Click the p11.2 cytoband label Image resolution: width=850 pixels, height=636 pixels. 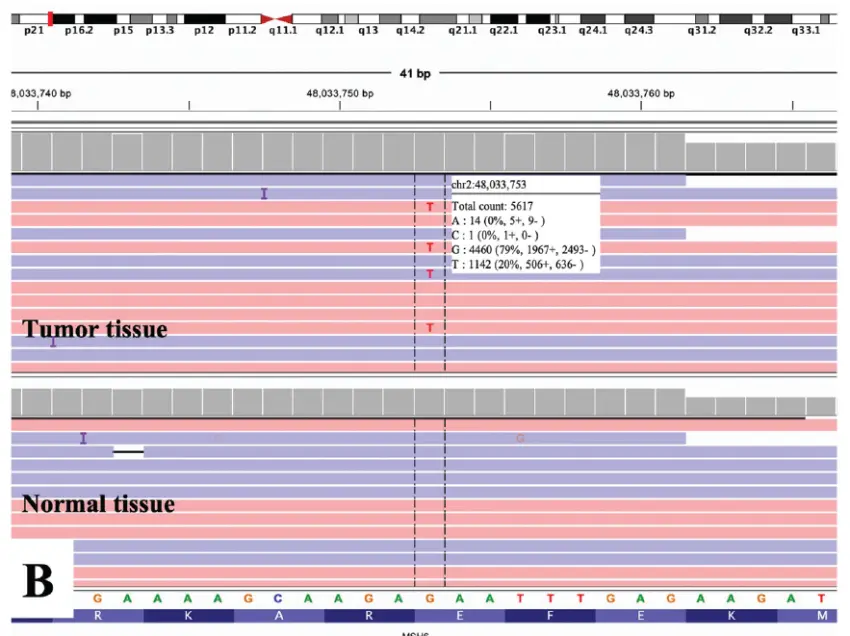242,30
